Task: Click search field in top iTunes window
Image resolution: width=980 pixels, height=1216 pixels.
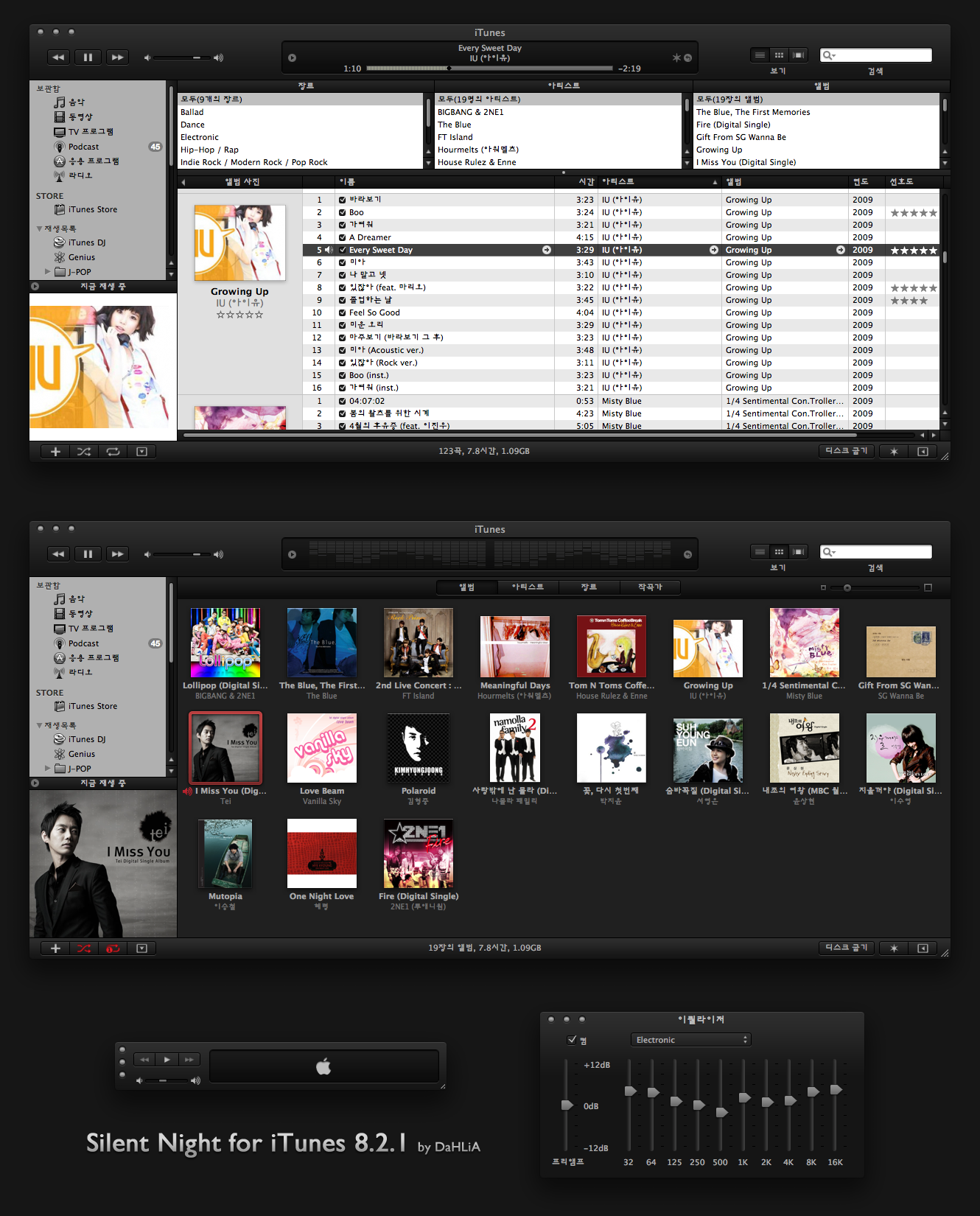Action: (x=876, y=55)
